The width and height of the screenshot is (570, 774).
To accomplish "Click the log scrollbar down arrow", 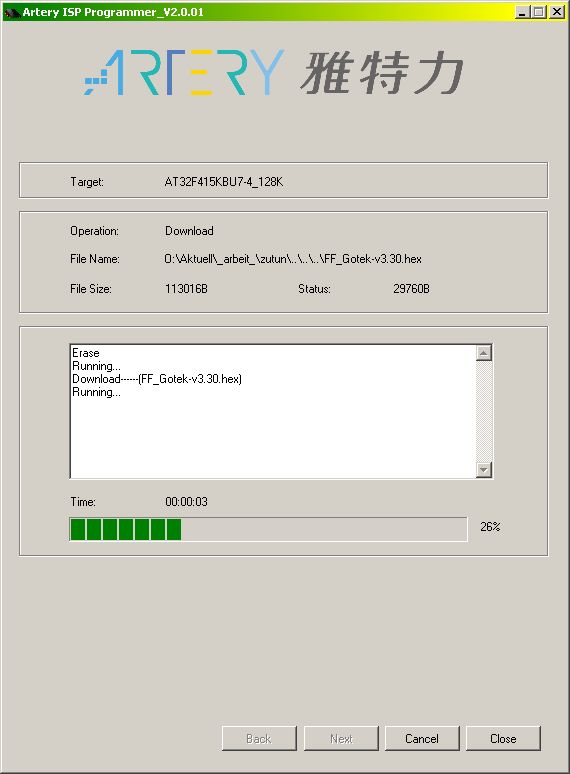I will tap(484, 469).
